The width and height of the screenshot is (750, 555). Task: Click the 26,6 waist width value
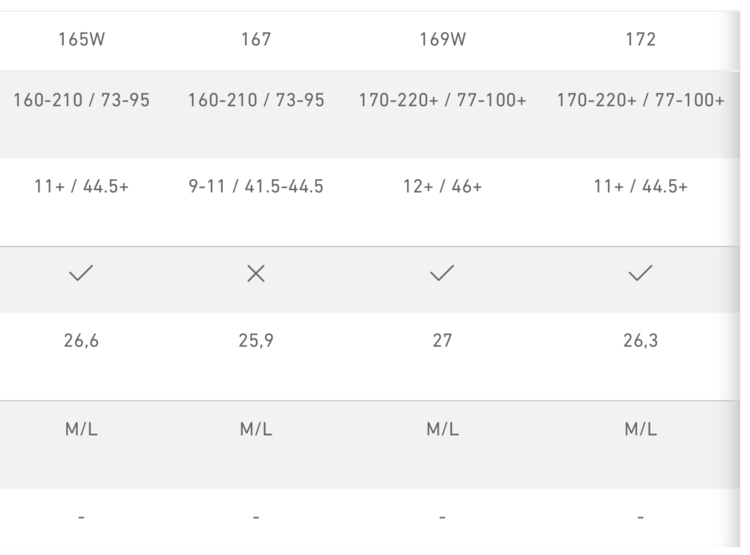(81, 341)
